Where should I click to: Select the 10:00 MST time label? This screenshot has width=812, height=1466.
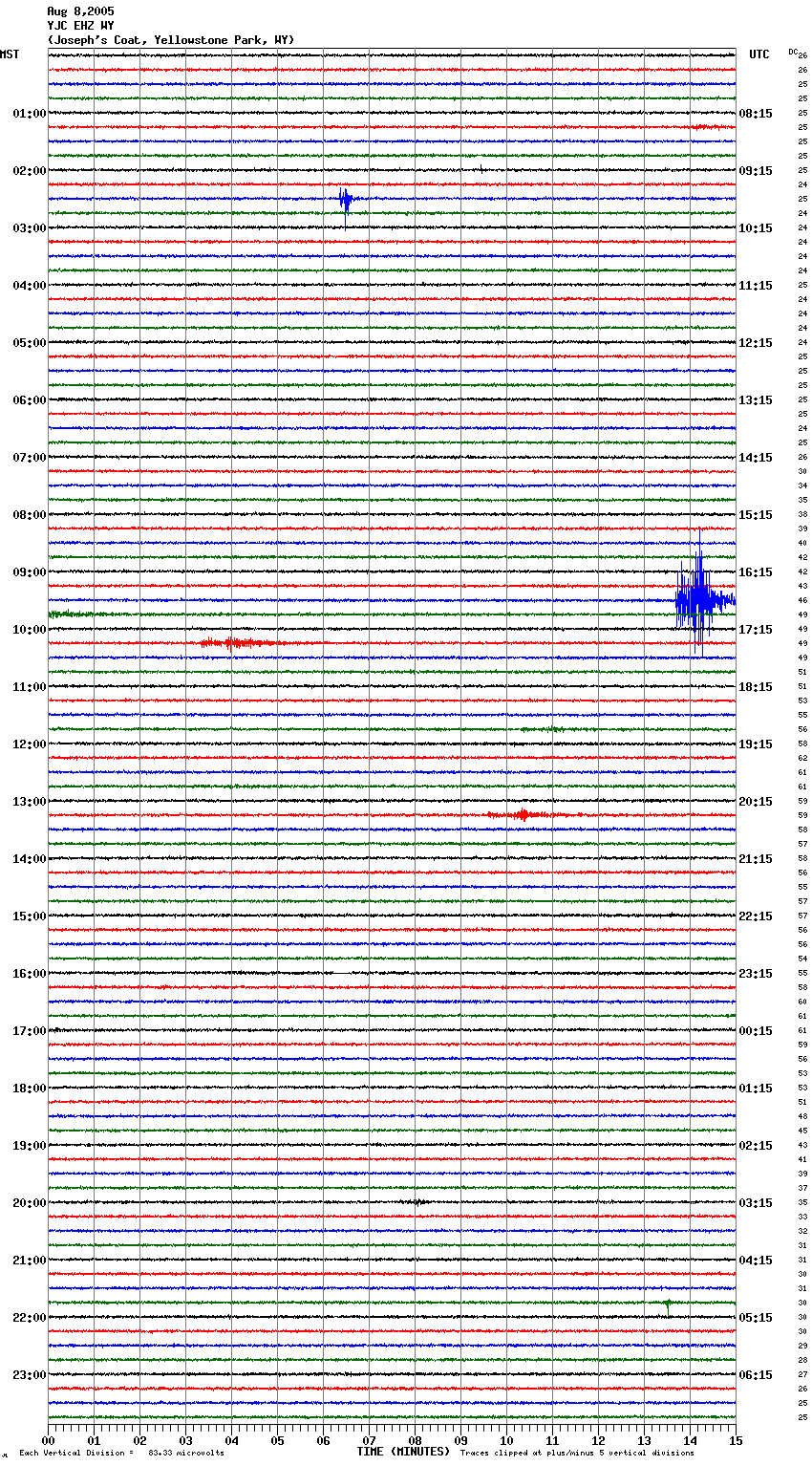pos(30,630)
